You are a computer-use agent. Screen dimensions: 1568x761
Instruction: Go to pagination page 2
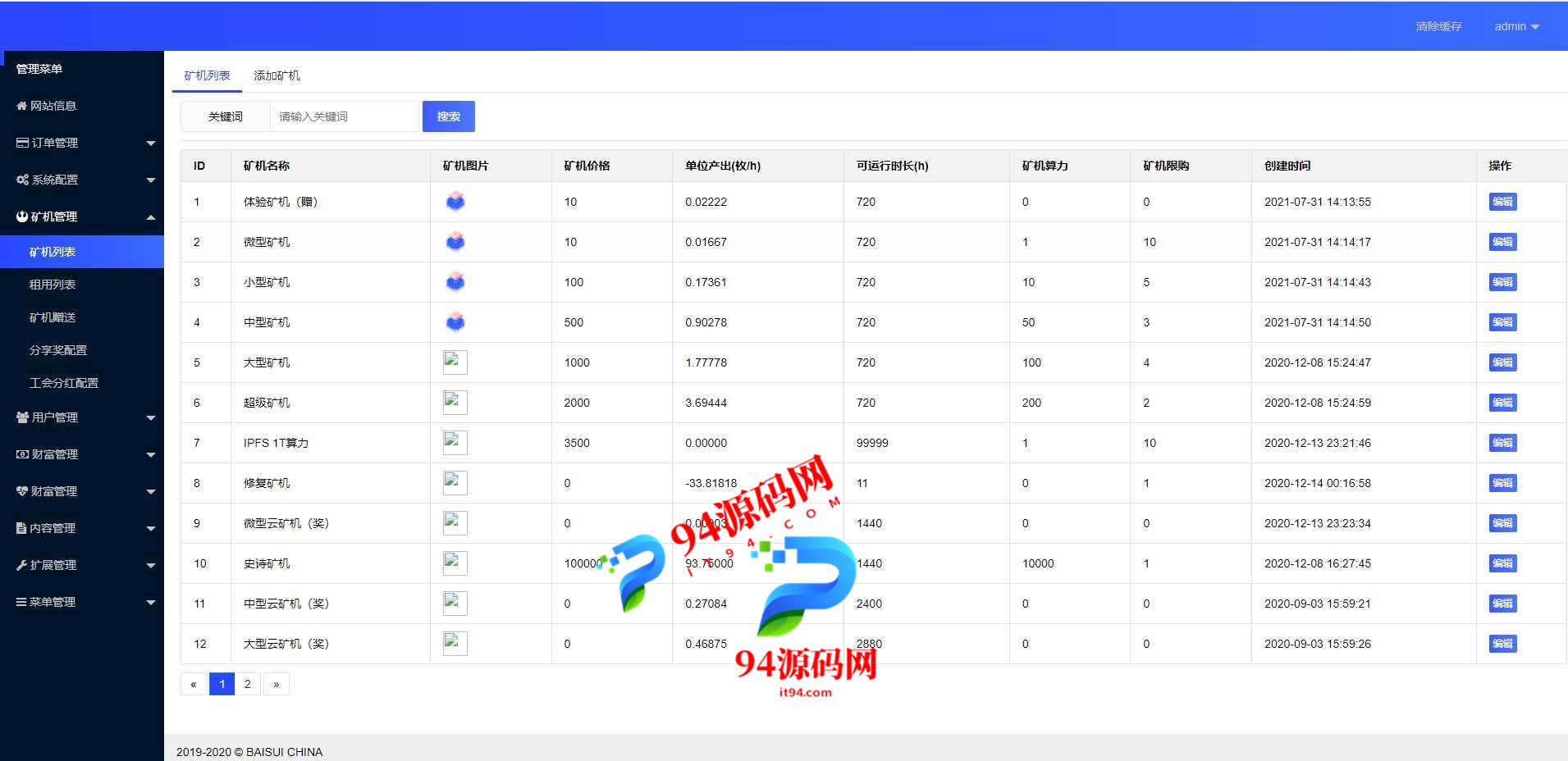pyautogui.click(x=248, y=684)
